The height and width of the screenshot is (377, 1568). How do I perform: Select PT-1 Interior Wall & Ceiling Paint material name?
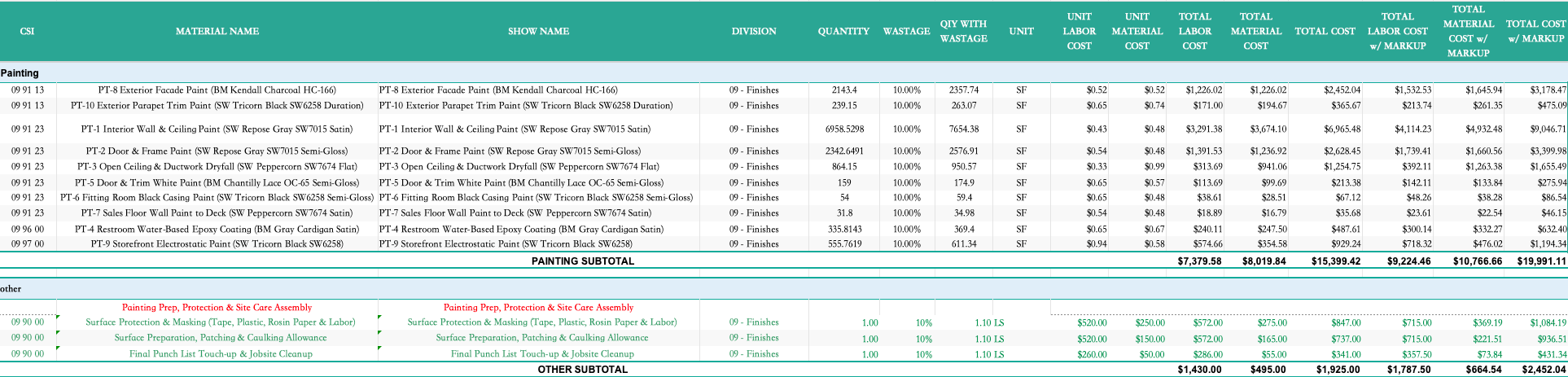click(217, 129)
